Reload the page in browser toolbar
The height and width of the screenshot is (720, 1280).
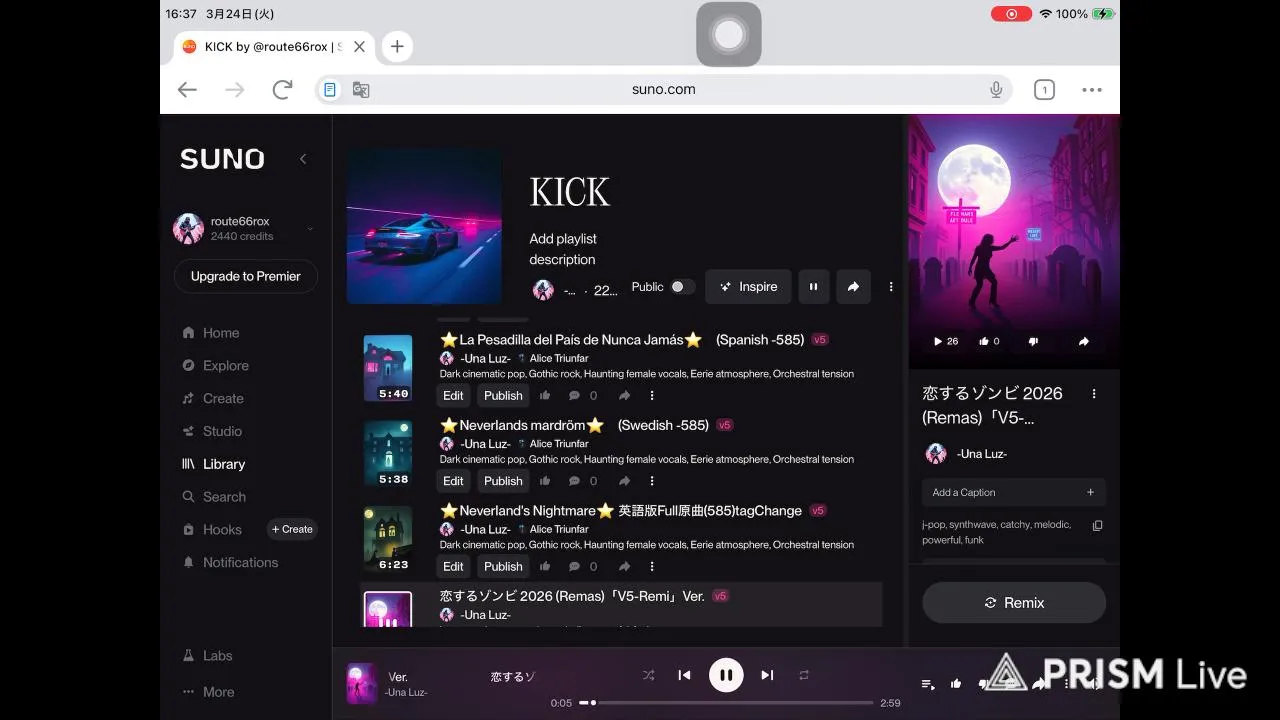pos(282,90)
